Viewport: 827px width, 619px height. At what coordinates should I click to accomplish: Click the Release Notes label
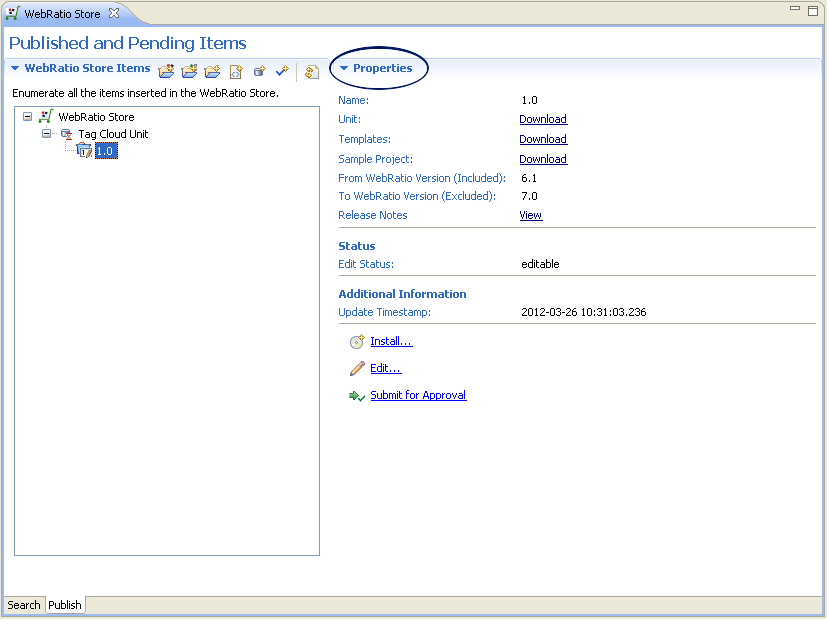pos(372,215)
